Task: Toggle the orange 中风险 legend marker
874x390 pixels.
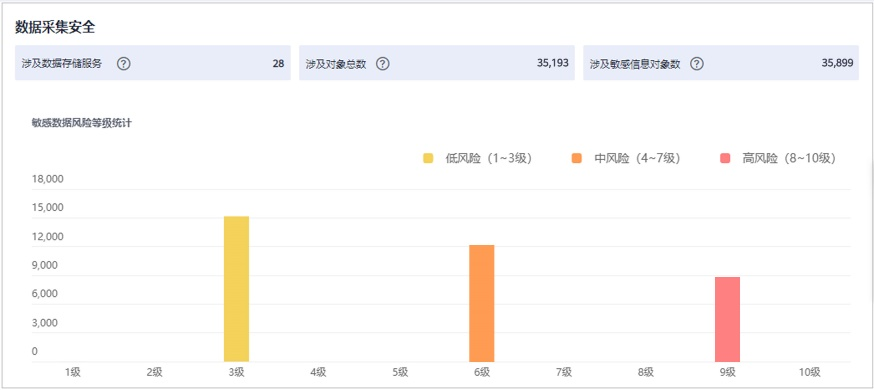Action: [x=576, y=158]
